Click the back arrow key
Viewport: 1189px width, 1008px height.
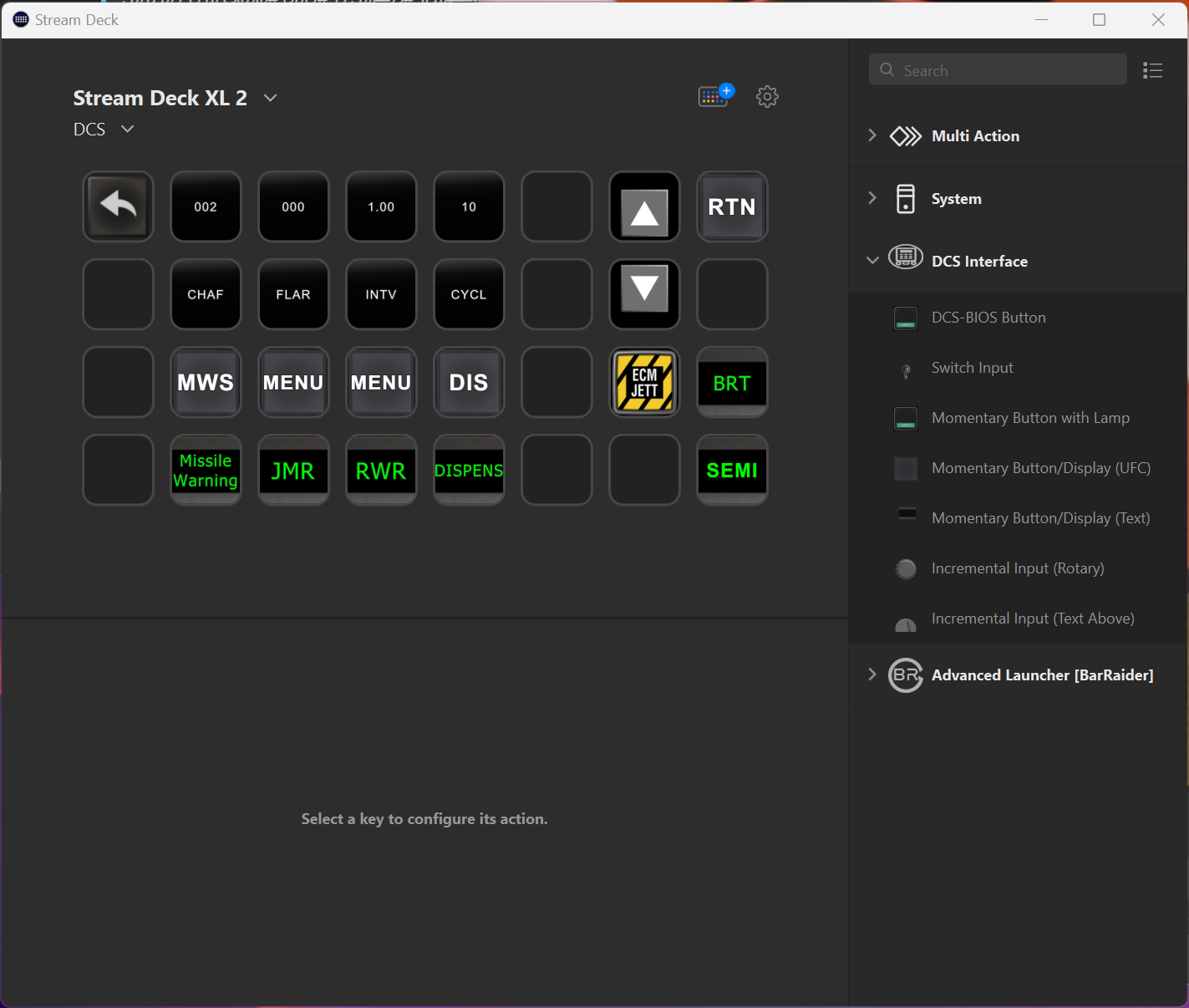[x=118, y=206]
